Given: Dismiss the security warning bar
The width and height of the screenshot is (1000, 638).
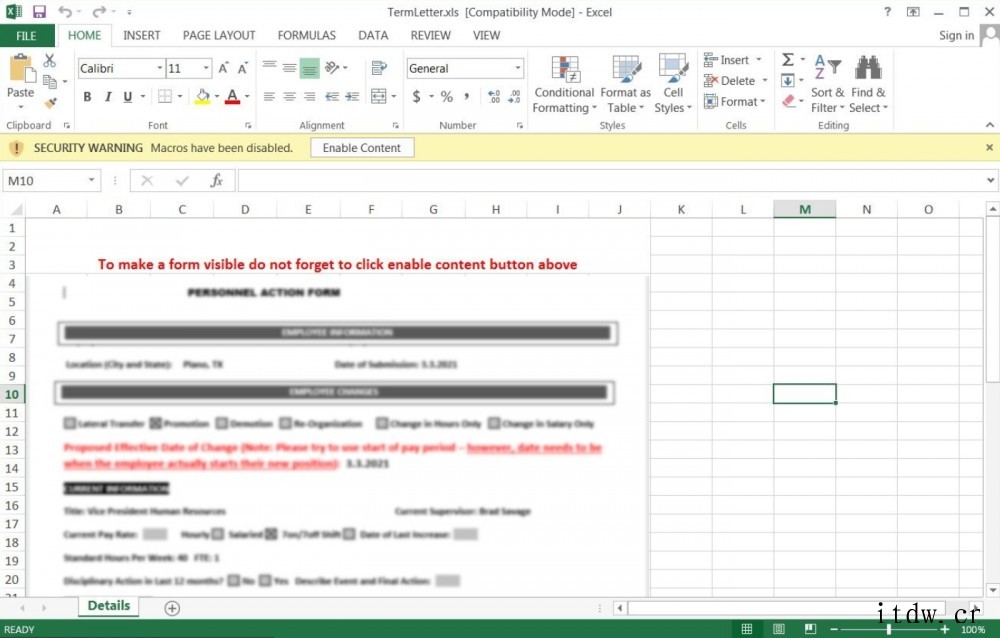Looking at the screenshot, I should (989, 147).
